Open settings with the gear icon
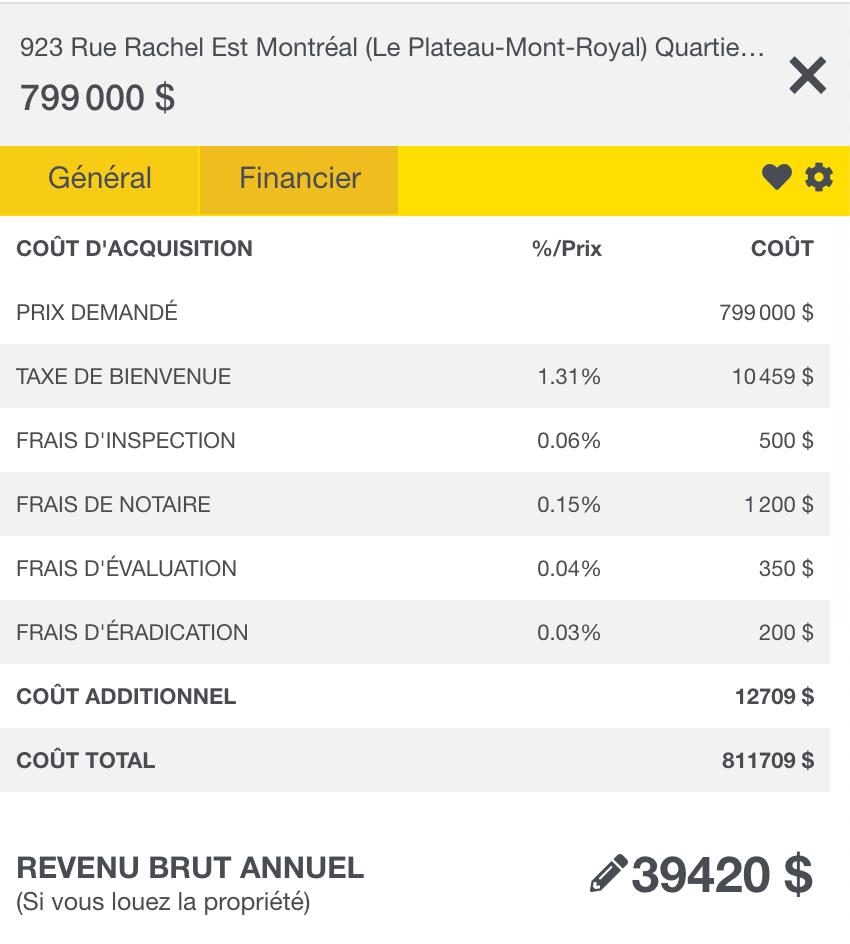The width and height of the screenshot is (850, 944). coord(819,178)
